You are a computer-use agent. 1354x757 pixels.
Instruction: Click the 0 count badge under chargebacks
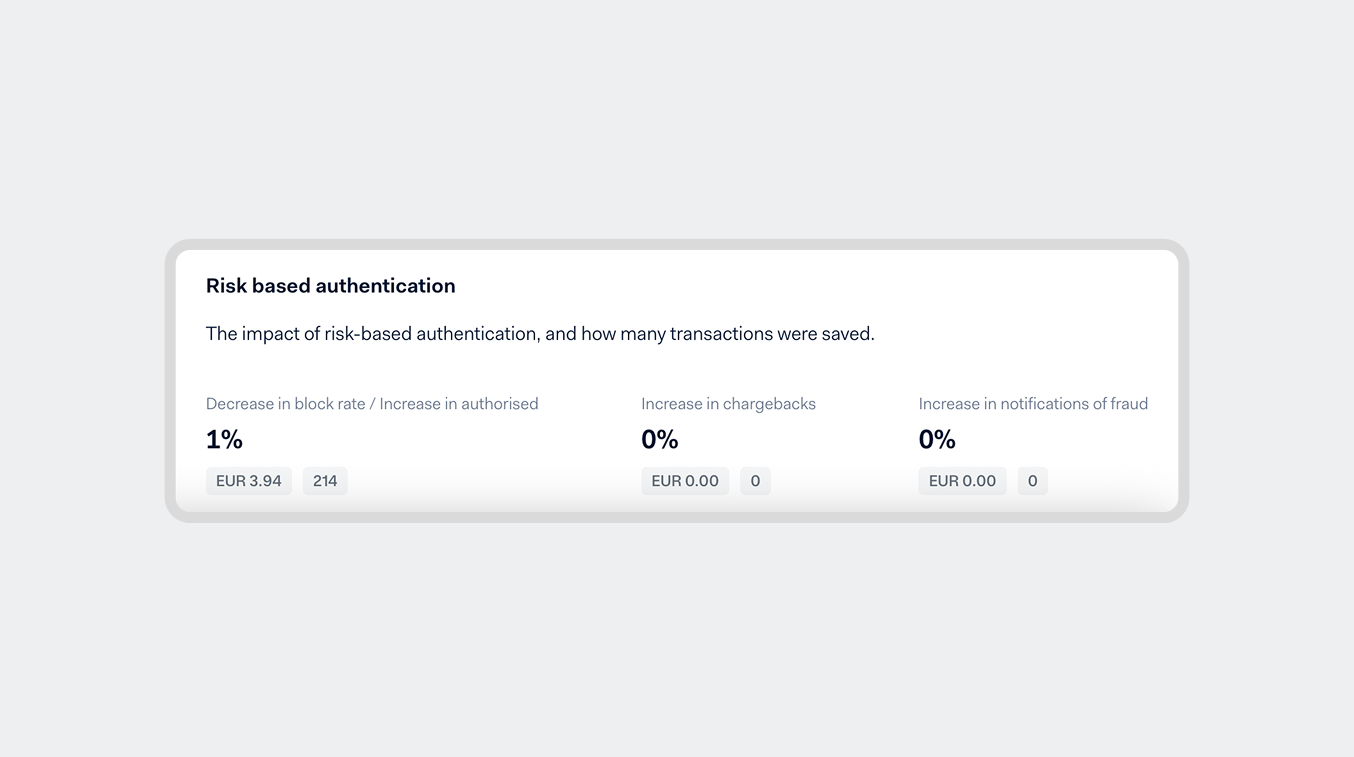[x=755, y=480]
